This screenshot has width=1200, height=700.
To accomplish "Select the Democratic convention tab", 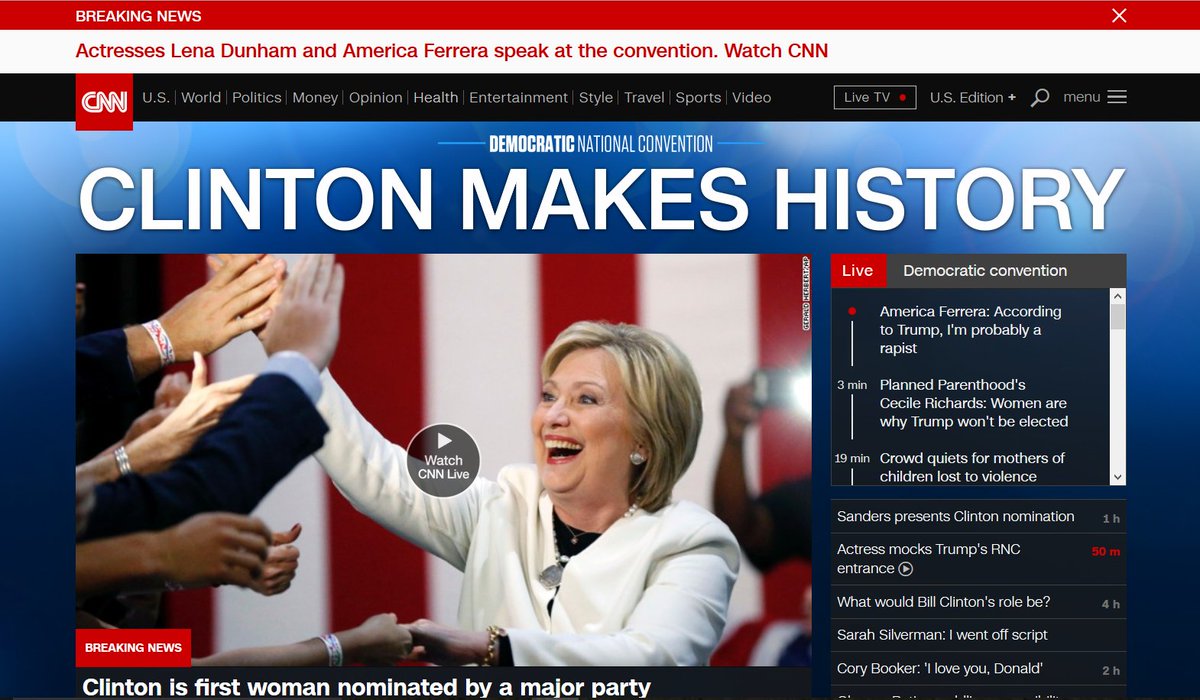I will click(985, 271).
